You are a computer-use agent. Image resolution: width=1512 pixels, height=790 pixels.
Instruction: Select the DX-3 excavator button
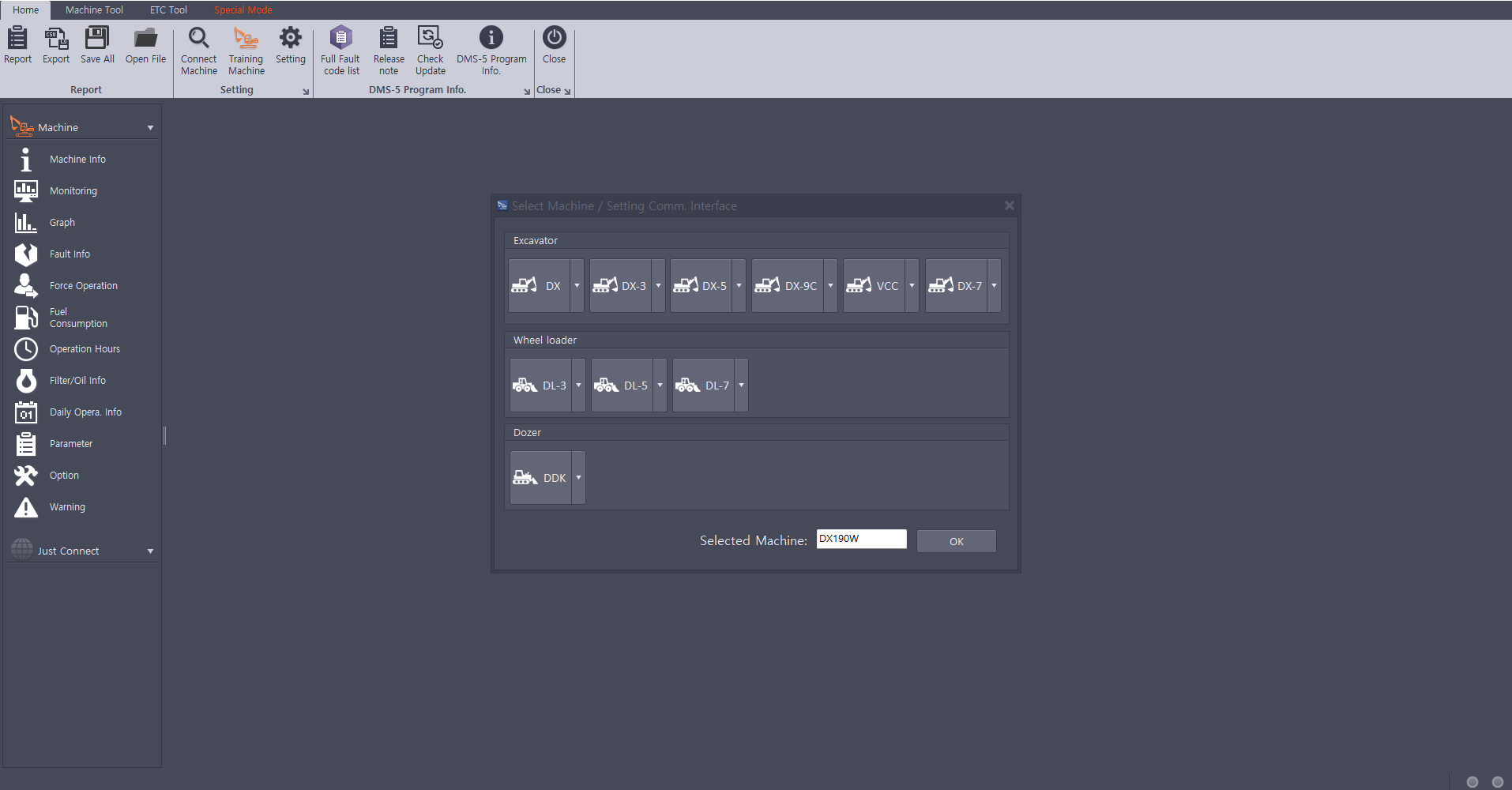tap(621, 286)
